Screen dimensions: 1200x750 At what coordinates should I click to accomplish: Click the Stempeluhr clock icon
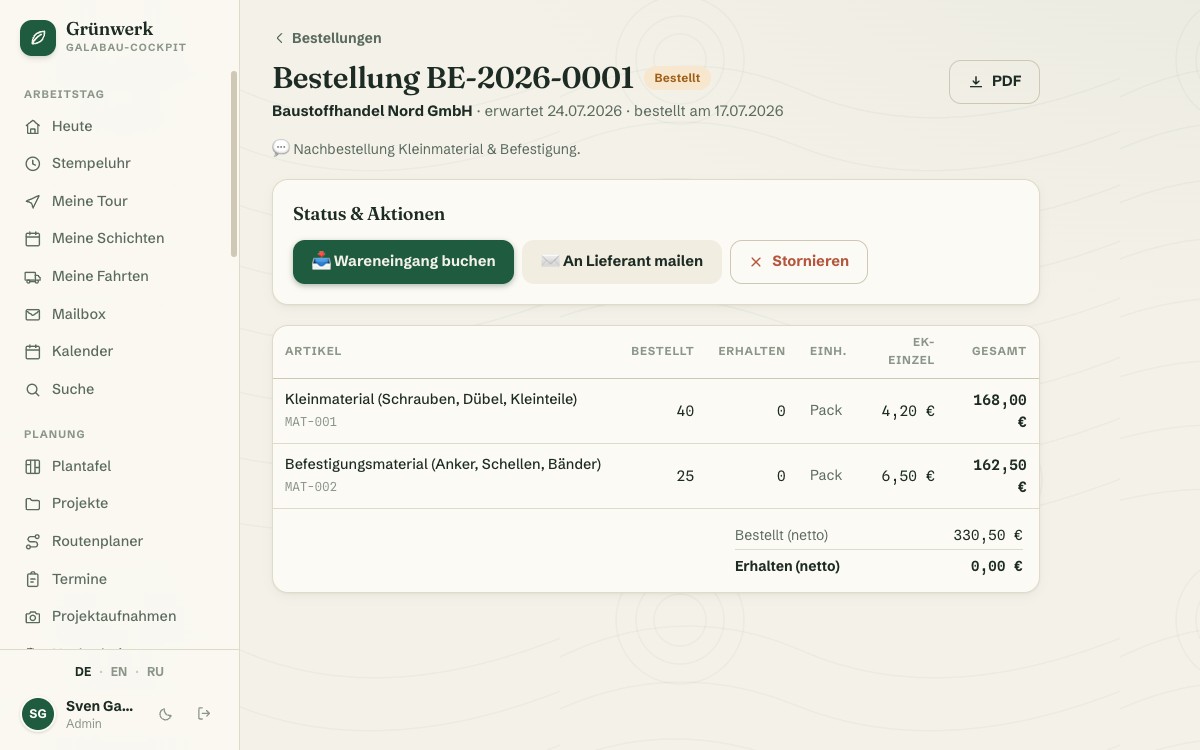pyautogui.click(x=33, y=164)
